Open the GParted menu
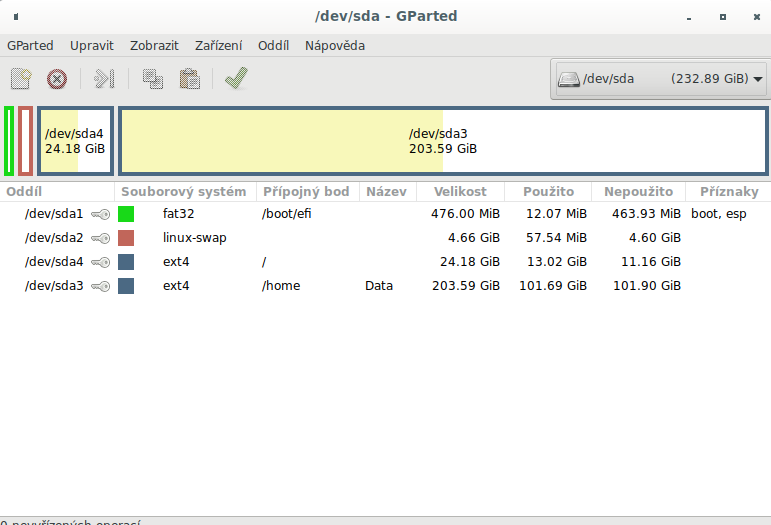Viewport: 771px width, 525px height. pos(30,46)
